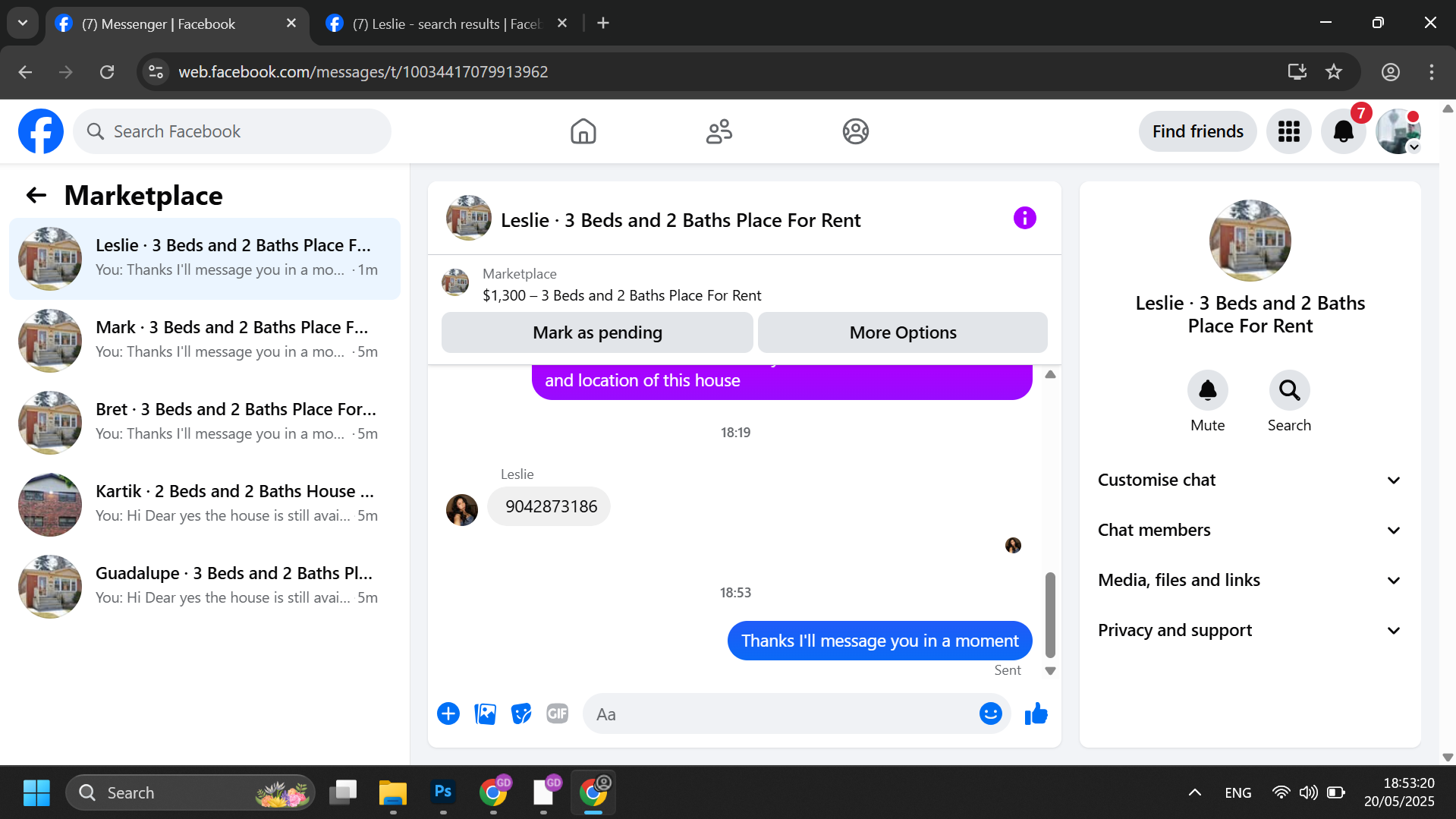Viewport: 1456px width, 819px height.
Task: Click the Search Facebook field
Action: click(x=232, y=131)
